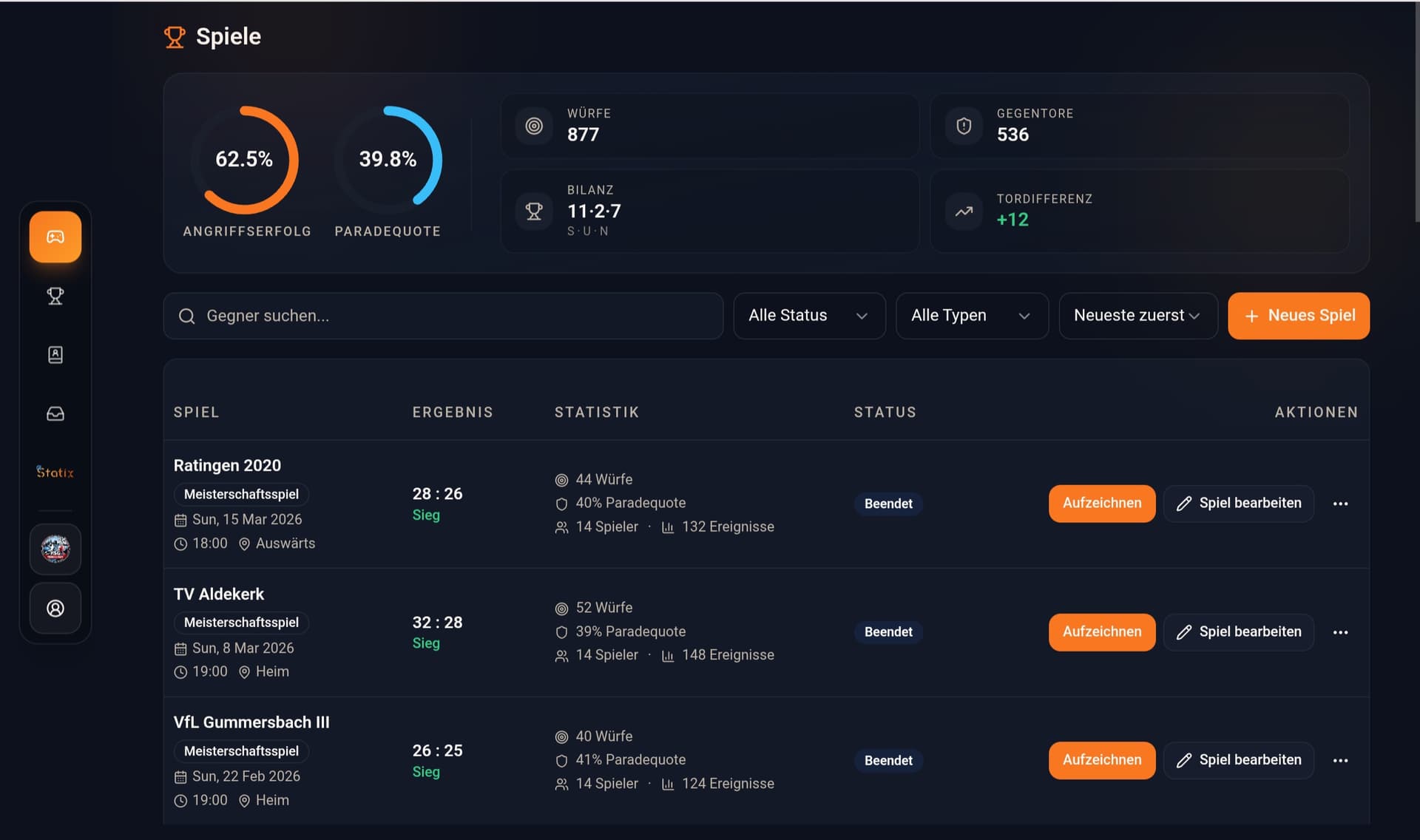Click Spiel bearbeiten for Ratingen 2020

pos(1239,504)
